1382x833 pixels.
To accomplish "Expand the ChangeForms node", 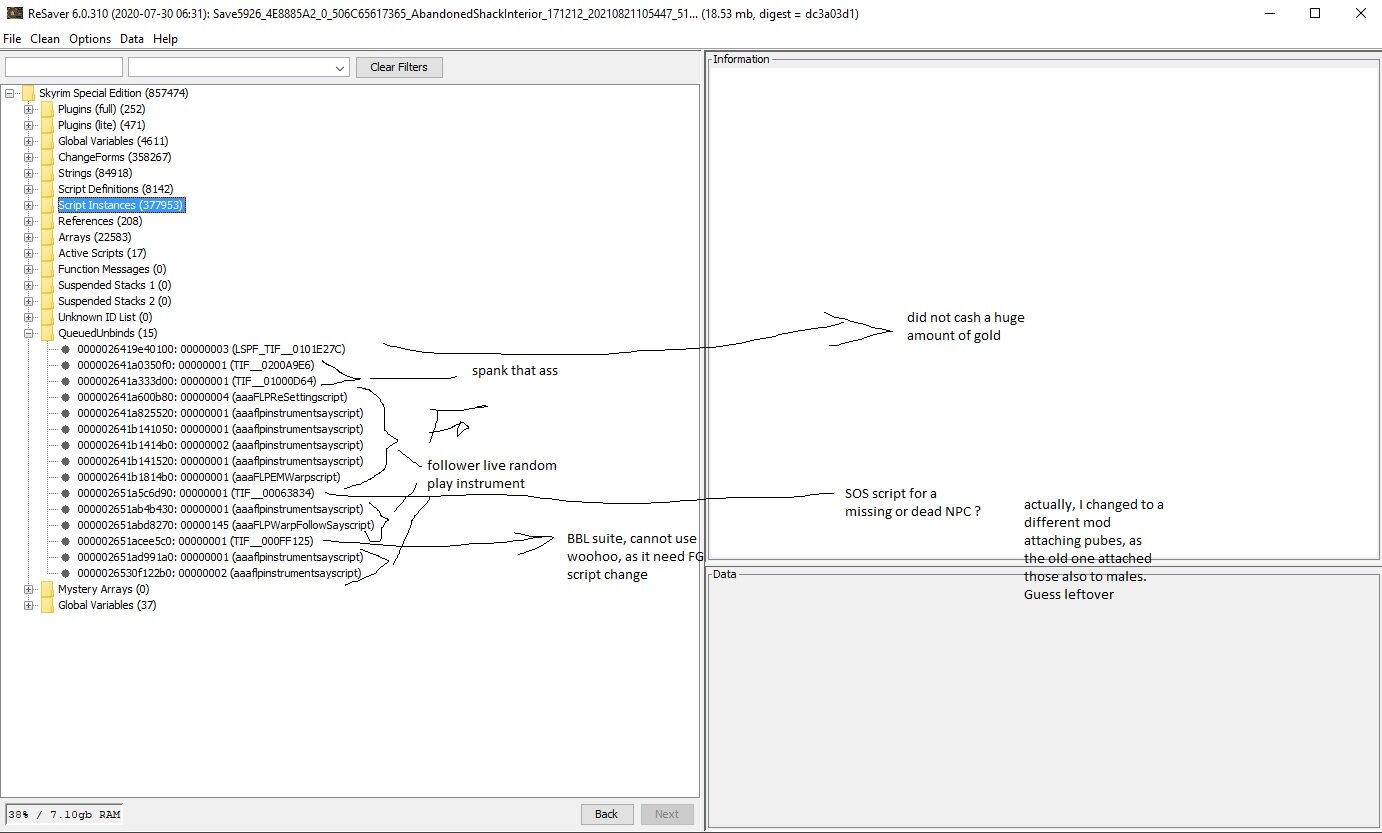I will pyautogui.click(x=29, y=157).
